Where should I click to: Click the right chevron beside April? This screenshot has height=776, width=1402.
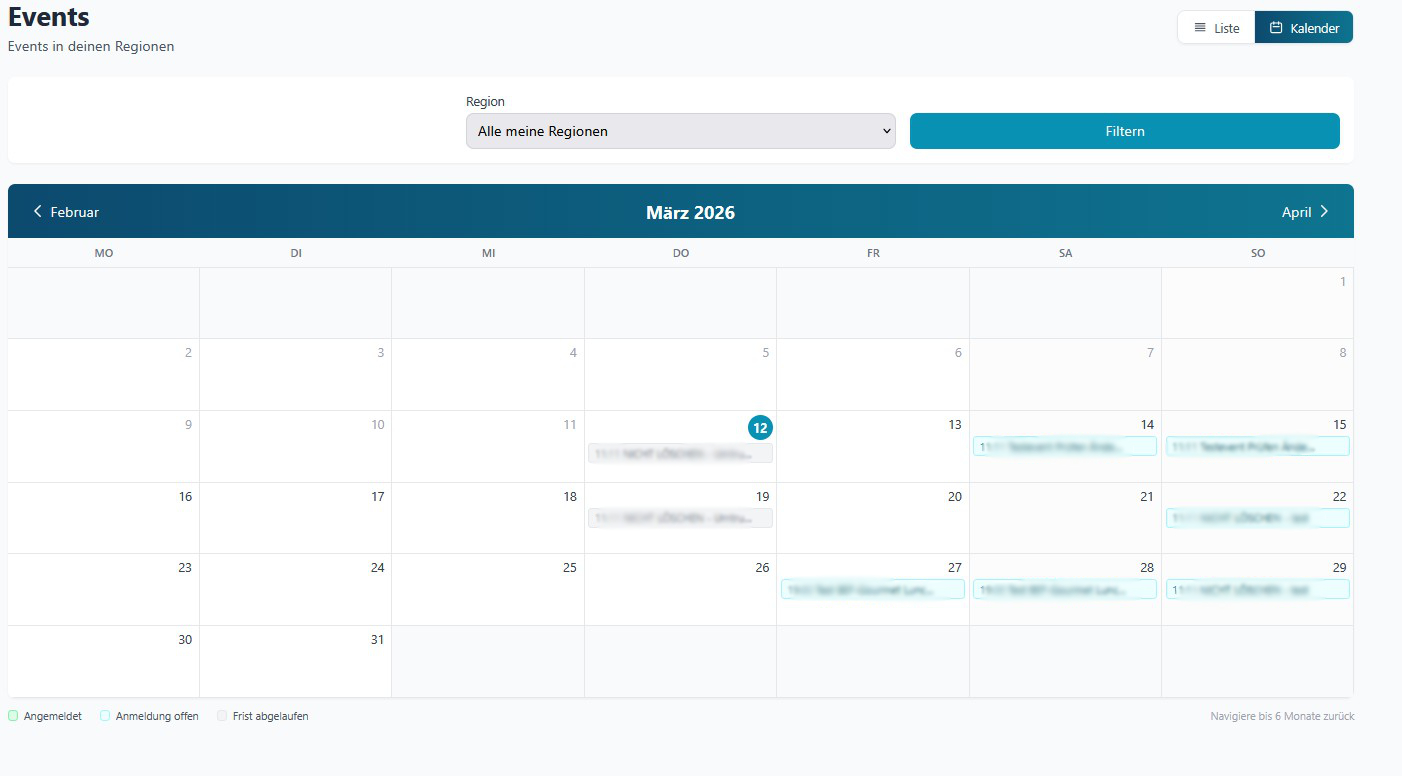(1324, 211)
